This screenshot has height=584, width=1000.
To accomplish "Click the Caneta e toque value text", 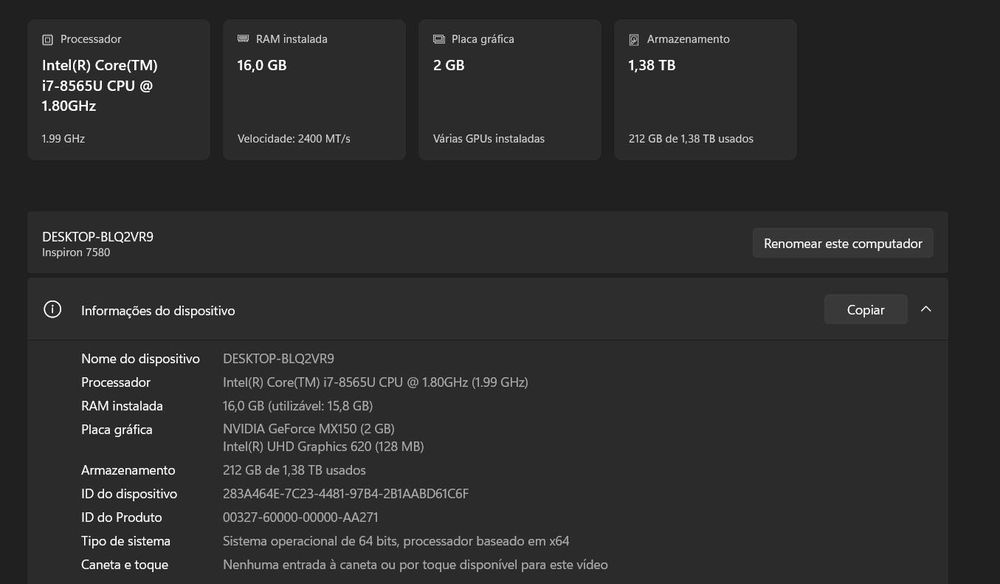I will (x=415, y=565).
